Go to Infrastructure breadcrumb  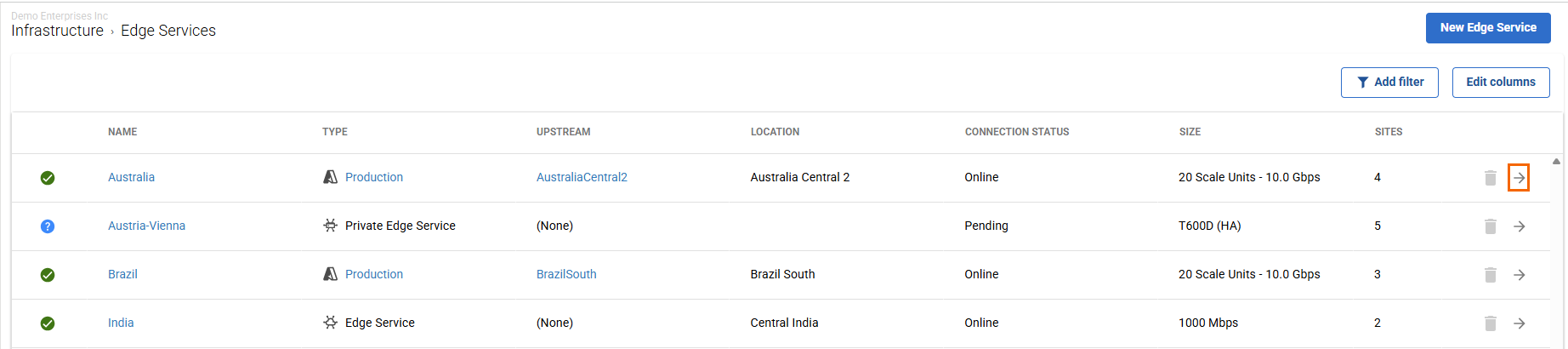[x=57, y=31]
